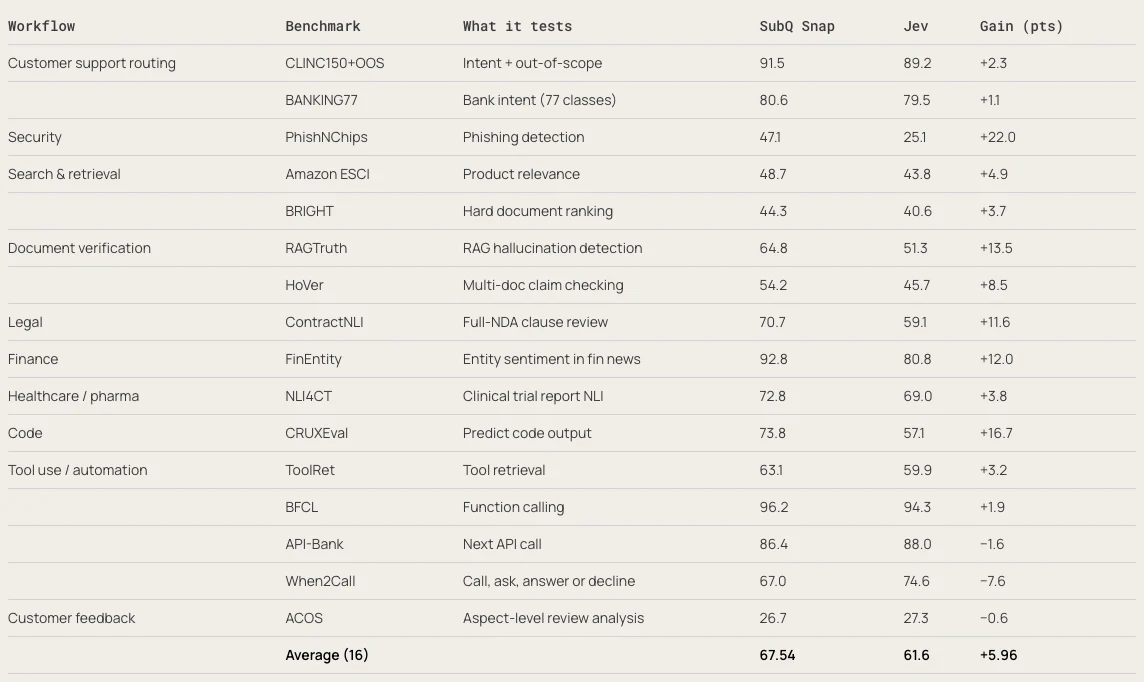Select the RAGTruth benchmark row

[x=572, y=248]
